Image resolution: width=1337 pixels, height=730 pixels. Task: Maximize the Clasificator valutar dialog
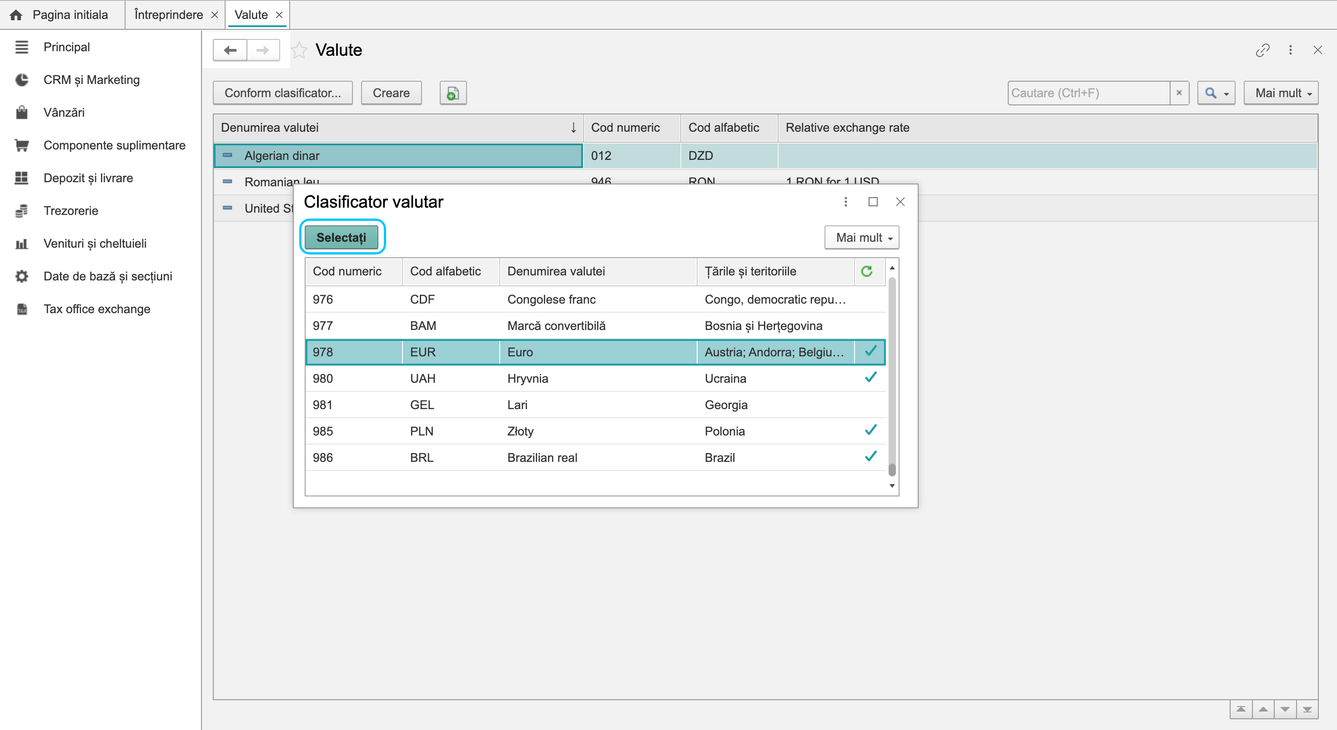coord(873,202)
